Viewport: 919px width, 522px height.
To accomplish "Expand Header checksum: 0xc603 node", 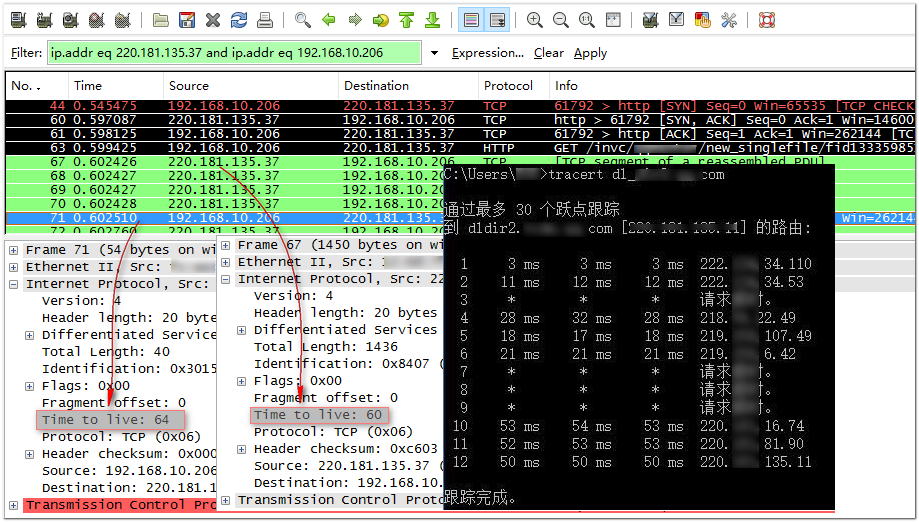I will 241,449.
